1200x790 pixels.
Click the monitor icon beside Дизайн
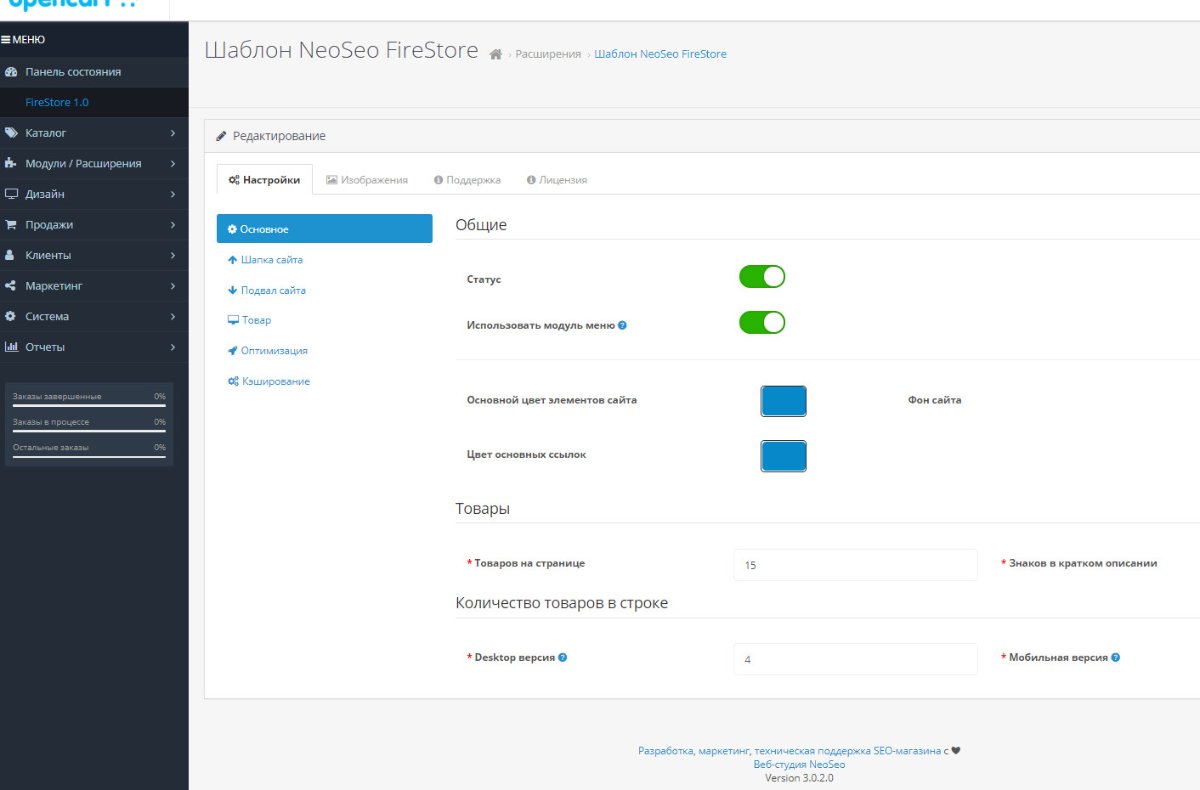11,194
